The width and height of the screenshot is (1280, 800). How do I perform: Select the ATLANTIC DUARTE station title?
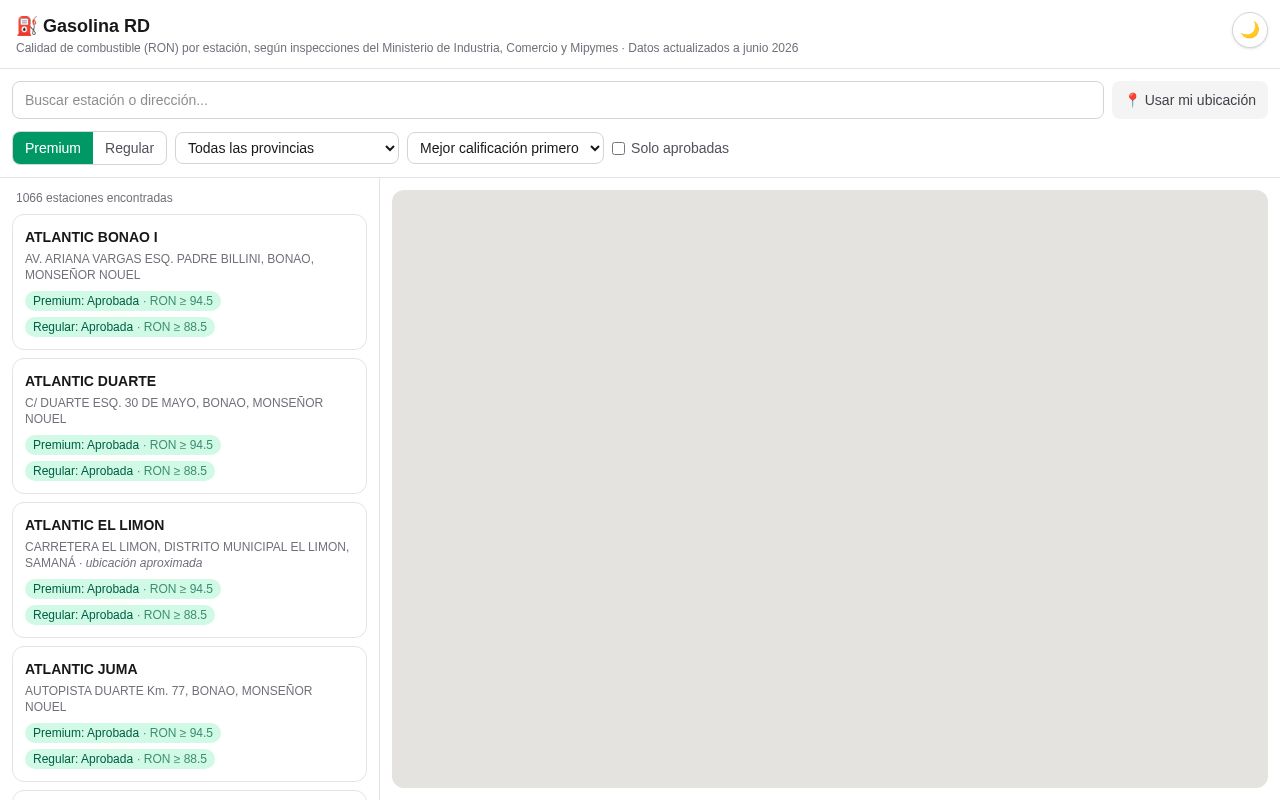coord(90,381)
